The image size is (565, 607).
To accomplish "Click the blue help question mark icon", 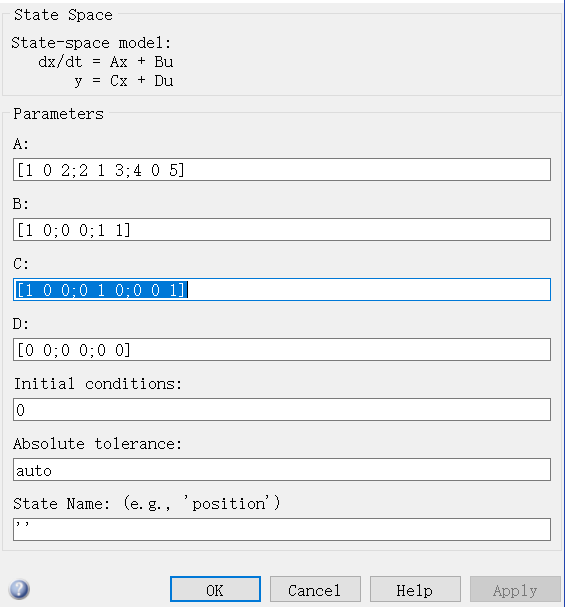I will (19, 589).
